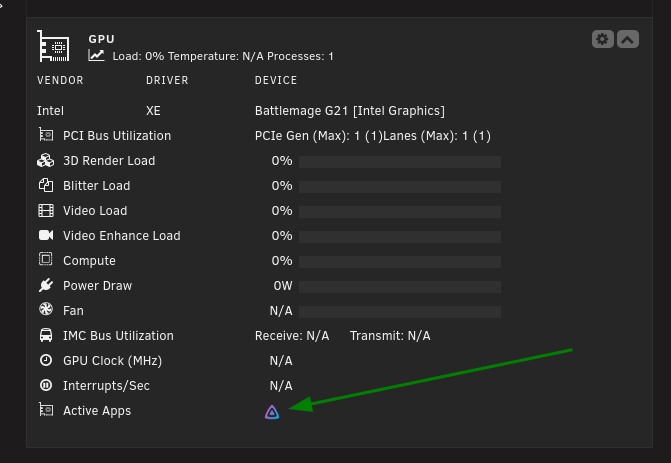Click the 'Fan' label
Viewport: 671px width, 463px height.
click(73, 311)
